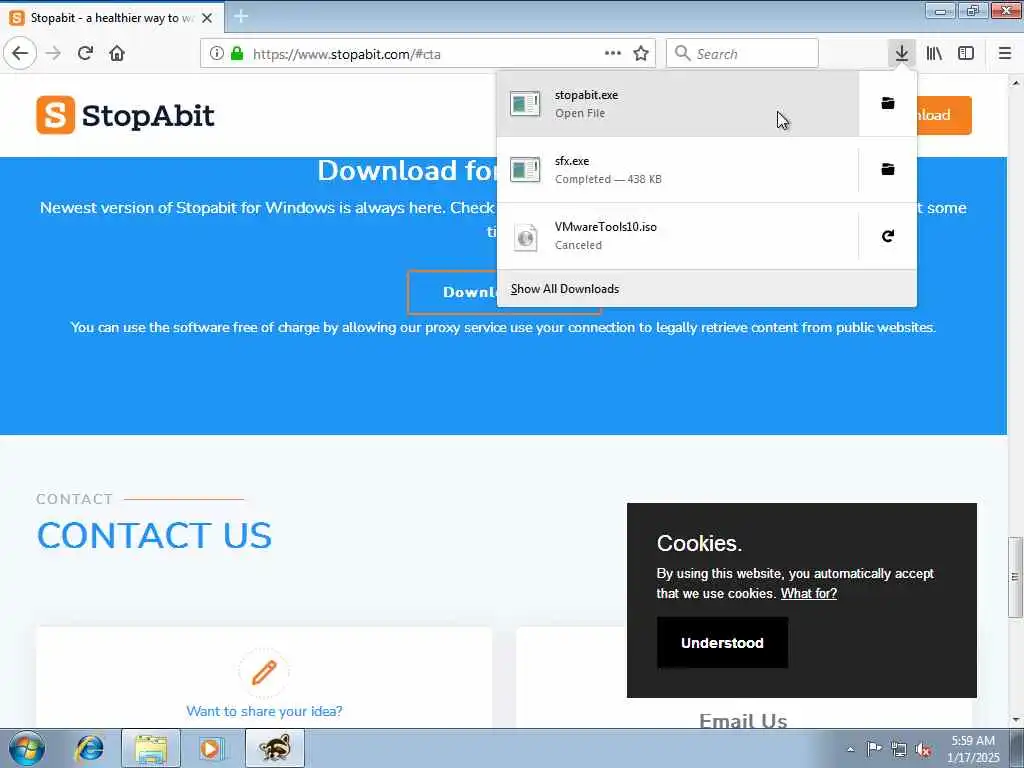Select the sfx.exe completed download
Screen dimensions: 1024x768
coord(678,170)
